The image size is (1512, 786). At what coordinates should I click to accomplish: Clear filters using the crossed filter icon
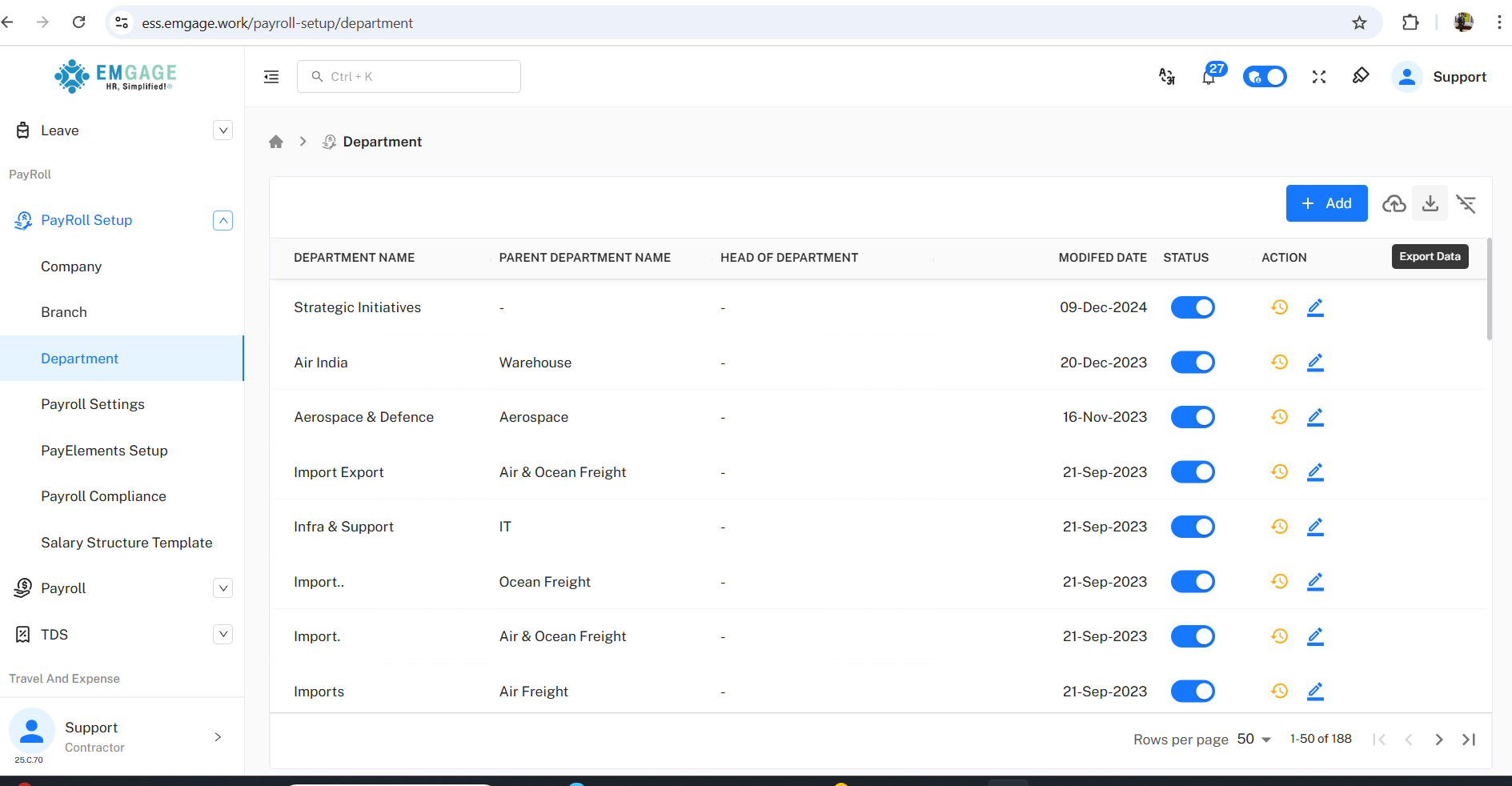point(1466,203)
